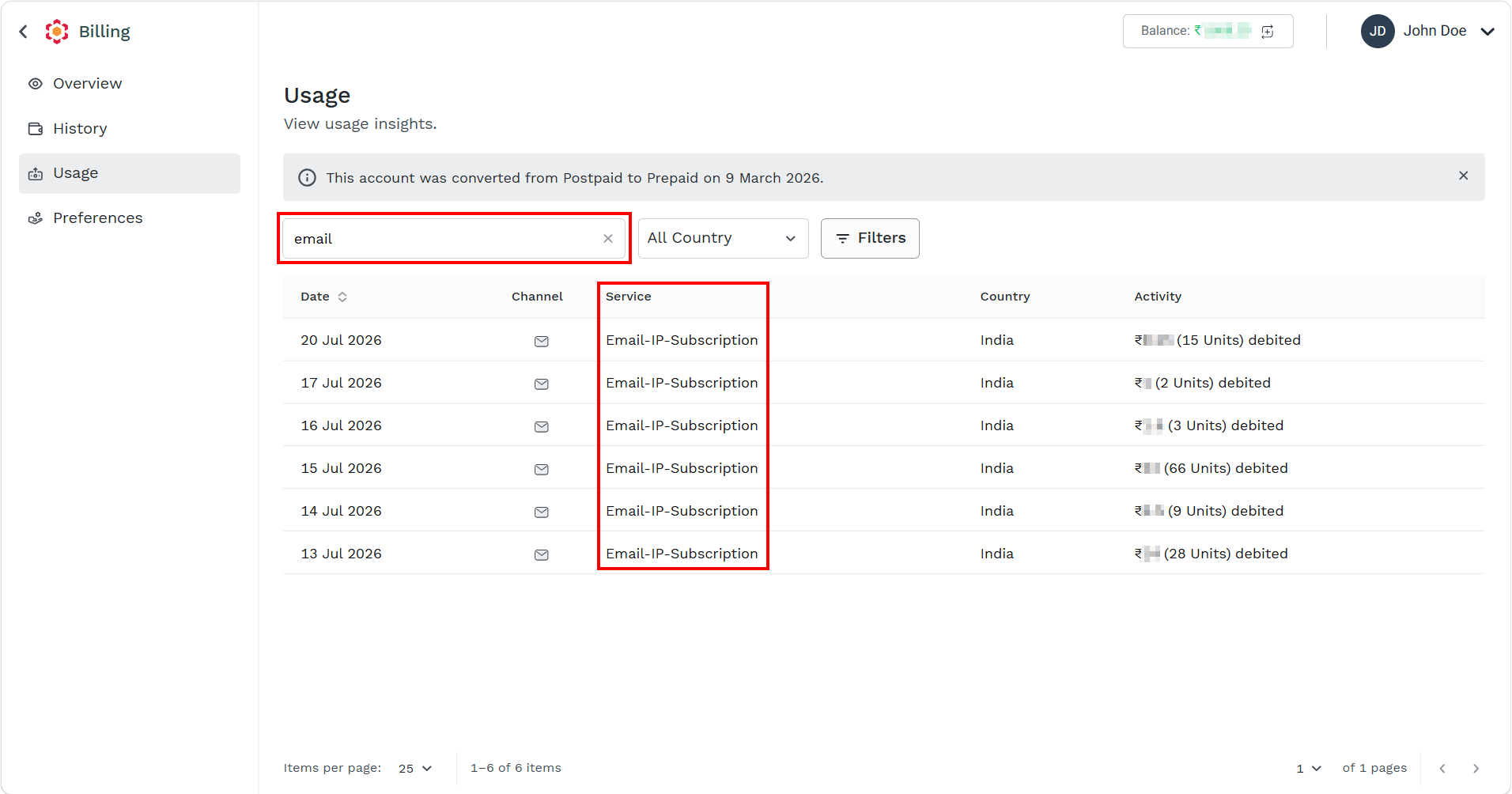Select the 16 Jul 2026 date cell

pyautogui.click(x=341, y=425)
